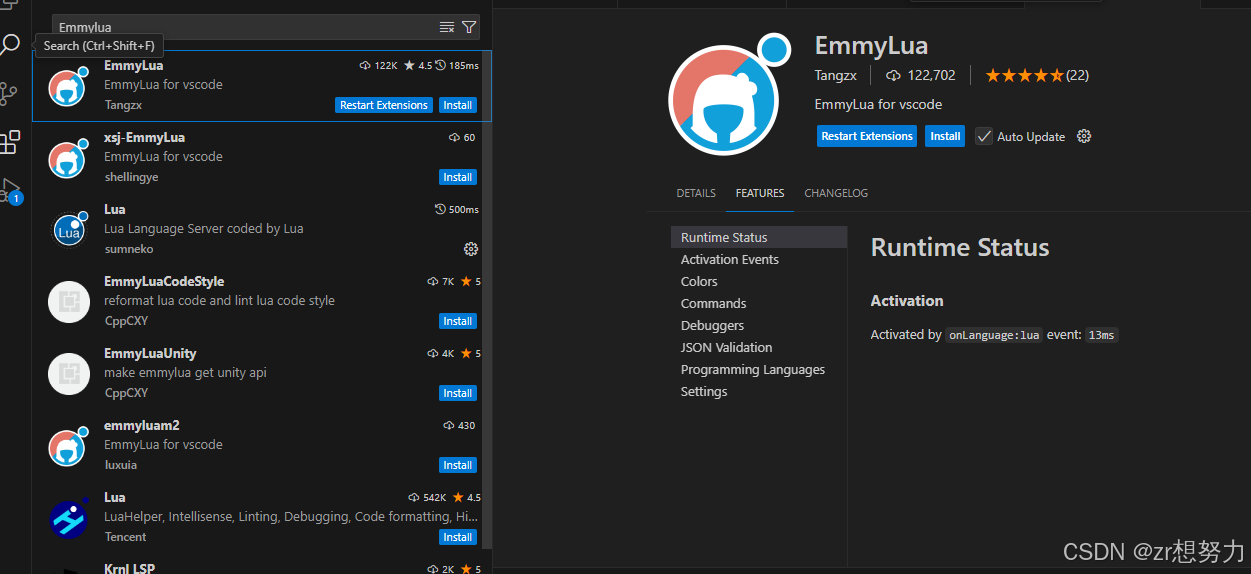Open the extensions filter funnel
The image size is (1251, 574).
(469, 27)
